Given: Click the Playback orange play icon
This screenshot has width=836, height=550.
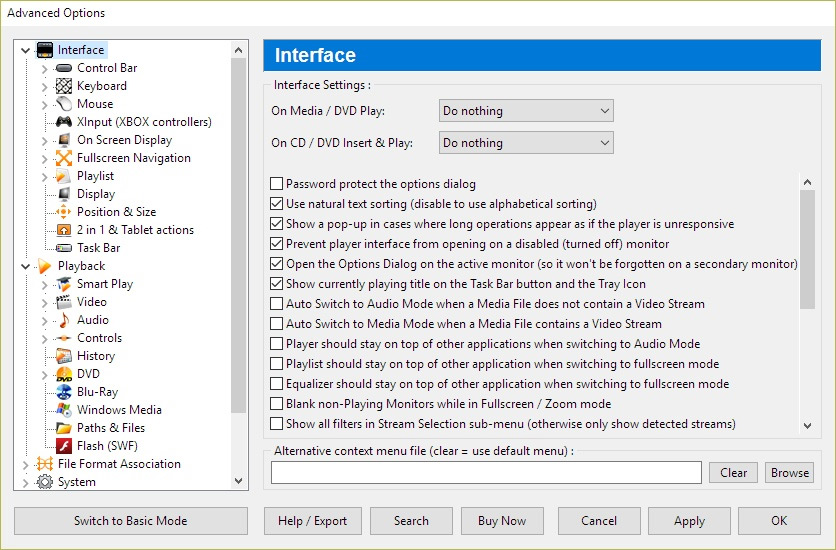Looking at the screenshot, I should tap(45, 266).
